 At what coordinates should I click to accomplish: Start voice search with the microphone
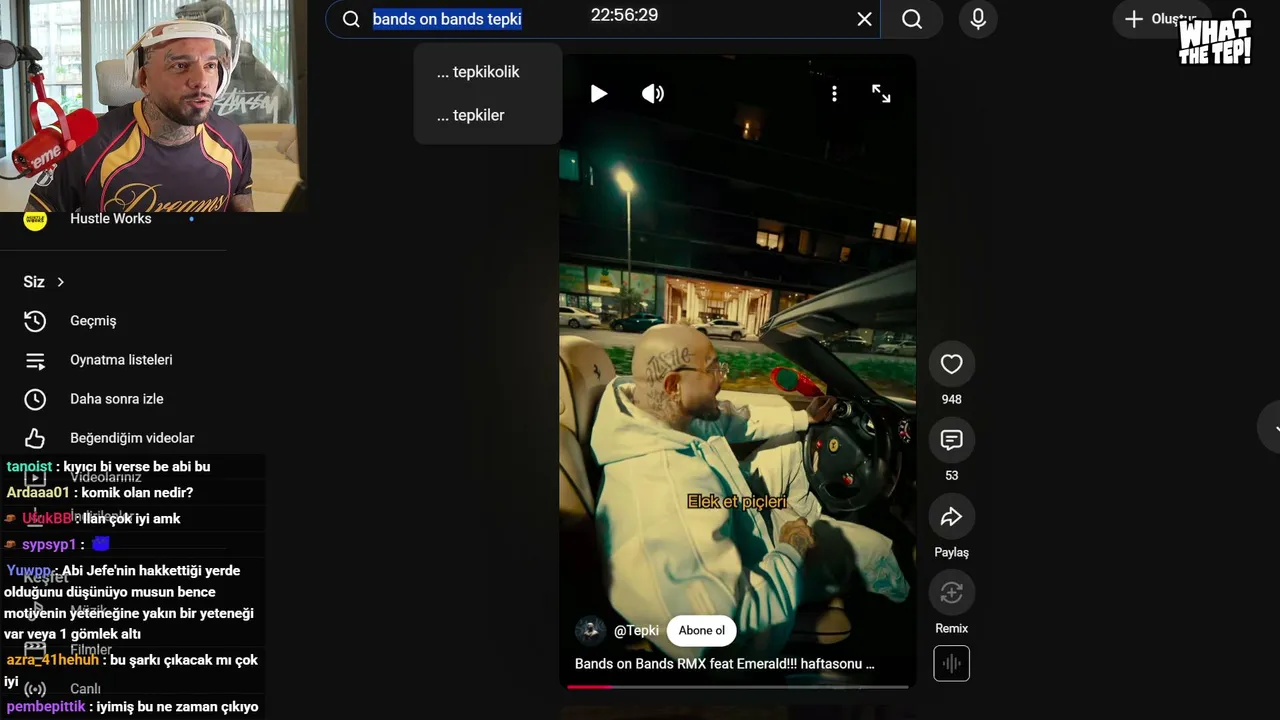(x=978, y=19)
